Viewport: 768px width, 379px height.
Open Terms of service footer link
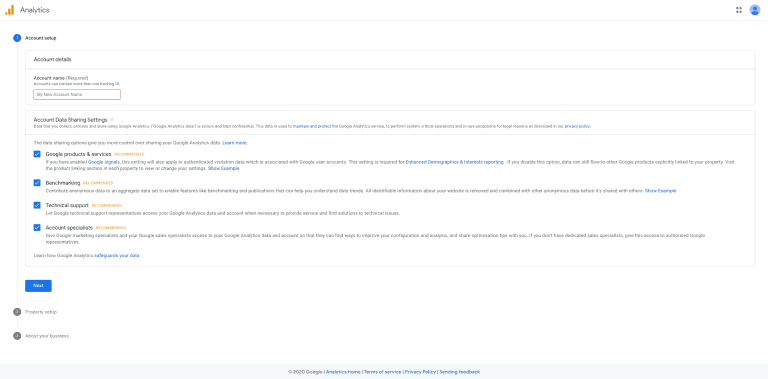click(x=383, y=372)
